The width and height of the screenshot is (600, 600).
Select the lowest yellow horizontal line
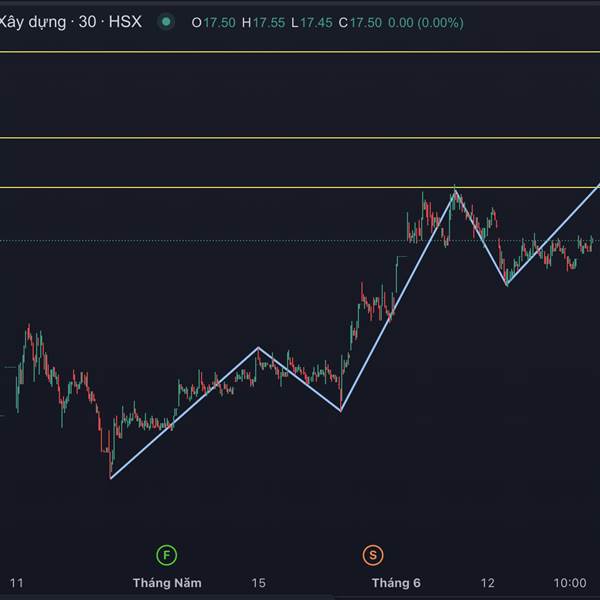pyautogui.click(x=300, y=188)
